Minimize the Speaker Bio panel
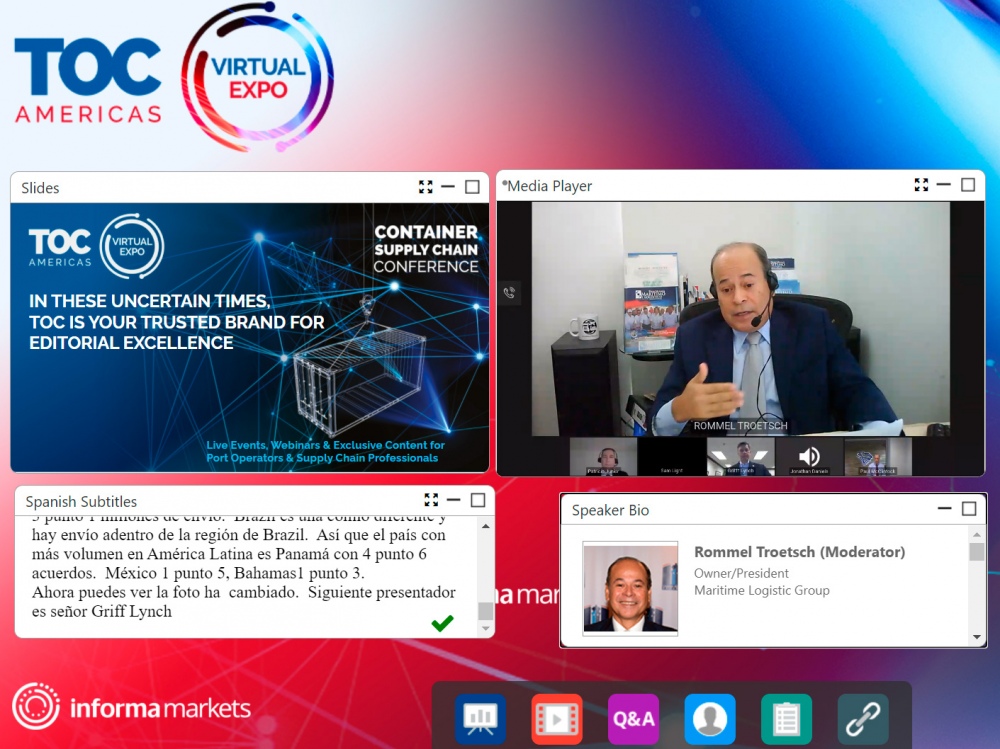This screenshot has width=1000, height=749. coord(945,508)
